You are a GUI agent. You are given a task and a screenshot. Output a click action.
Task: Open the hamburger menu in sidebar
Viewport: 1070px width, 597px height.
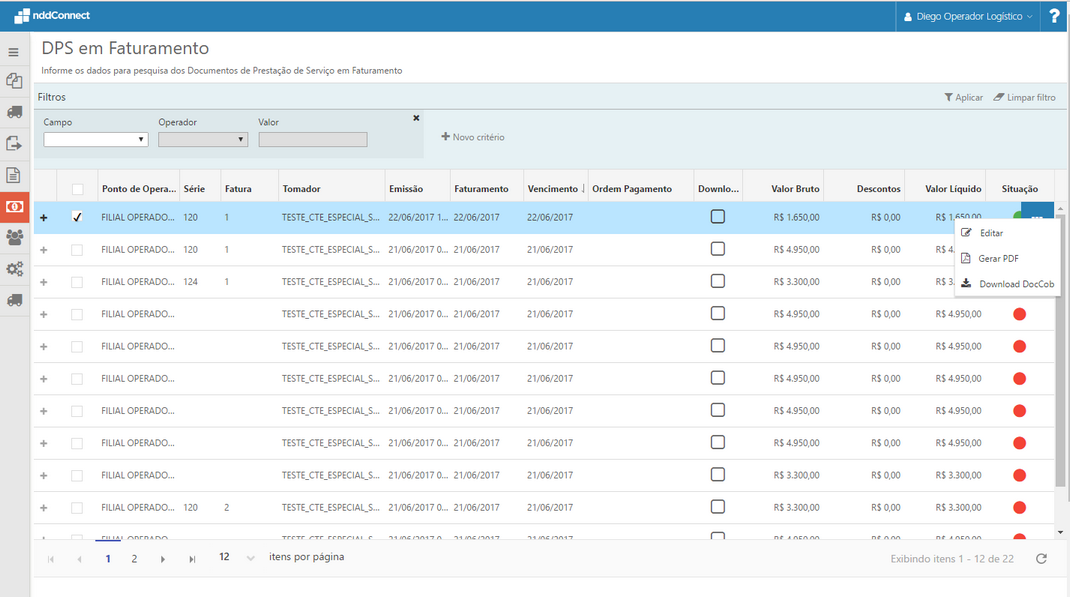[14, 52]
